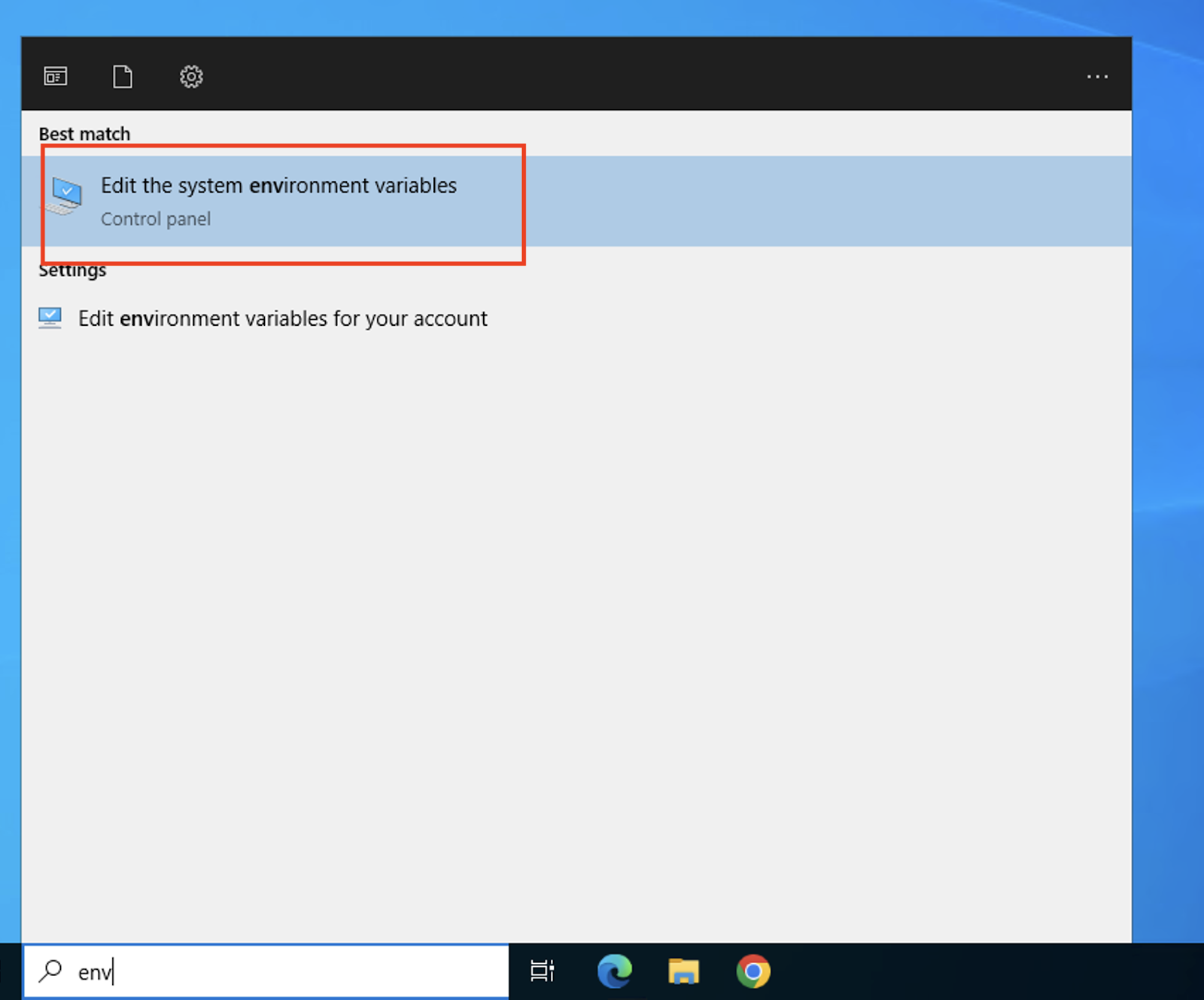Open File Explorer from the taskbar

684,971
